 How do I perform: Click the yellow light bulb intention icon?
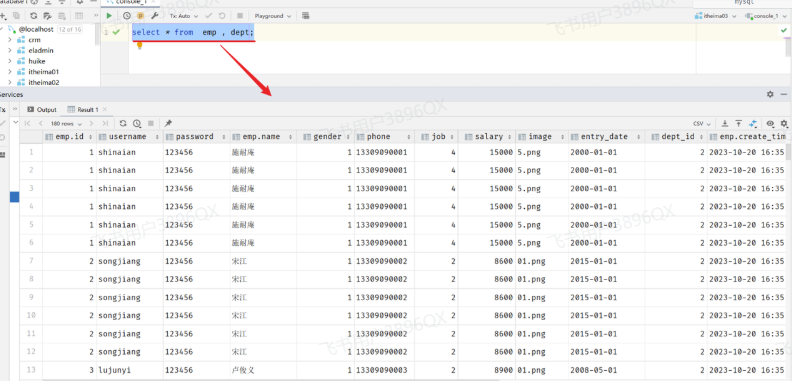(139, 45)
